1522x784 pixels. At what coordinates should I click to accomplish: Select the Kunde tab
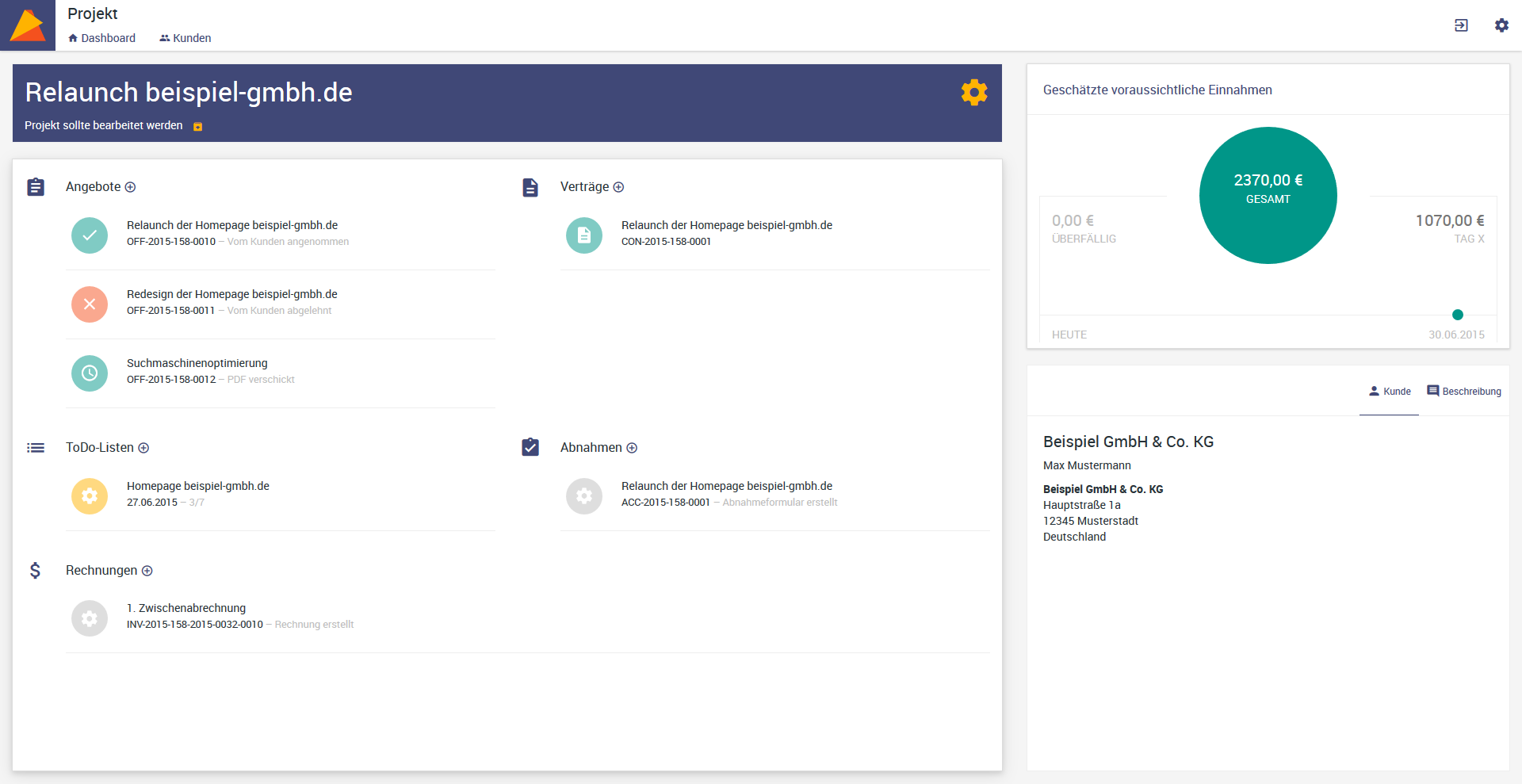[x=1390, y=392]
